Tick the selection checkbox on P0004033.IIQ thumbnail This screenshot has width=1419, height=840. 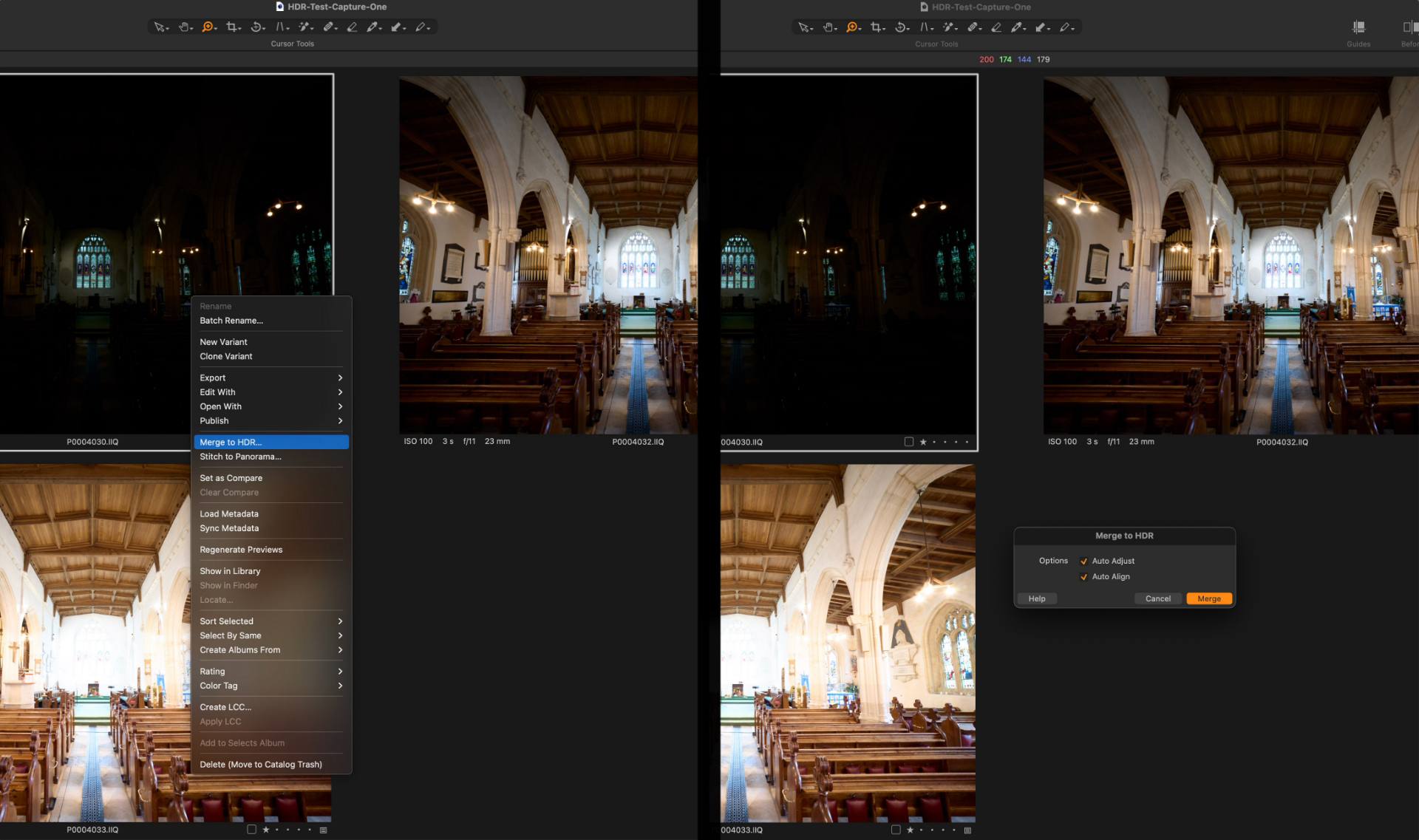tap(251, 830)
